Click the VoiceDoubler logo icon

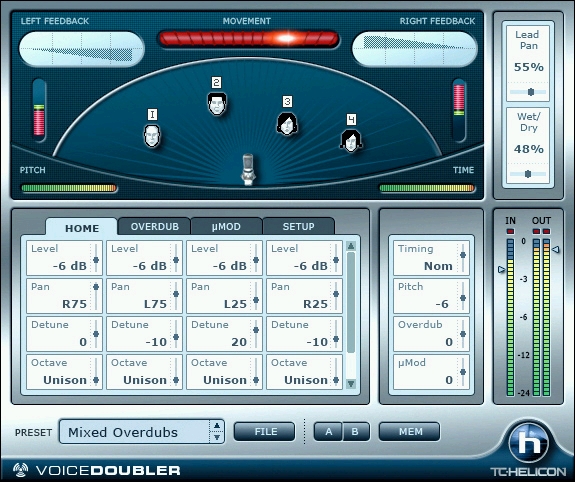[21, 470]
